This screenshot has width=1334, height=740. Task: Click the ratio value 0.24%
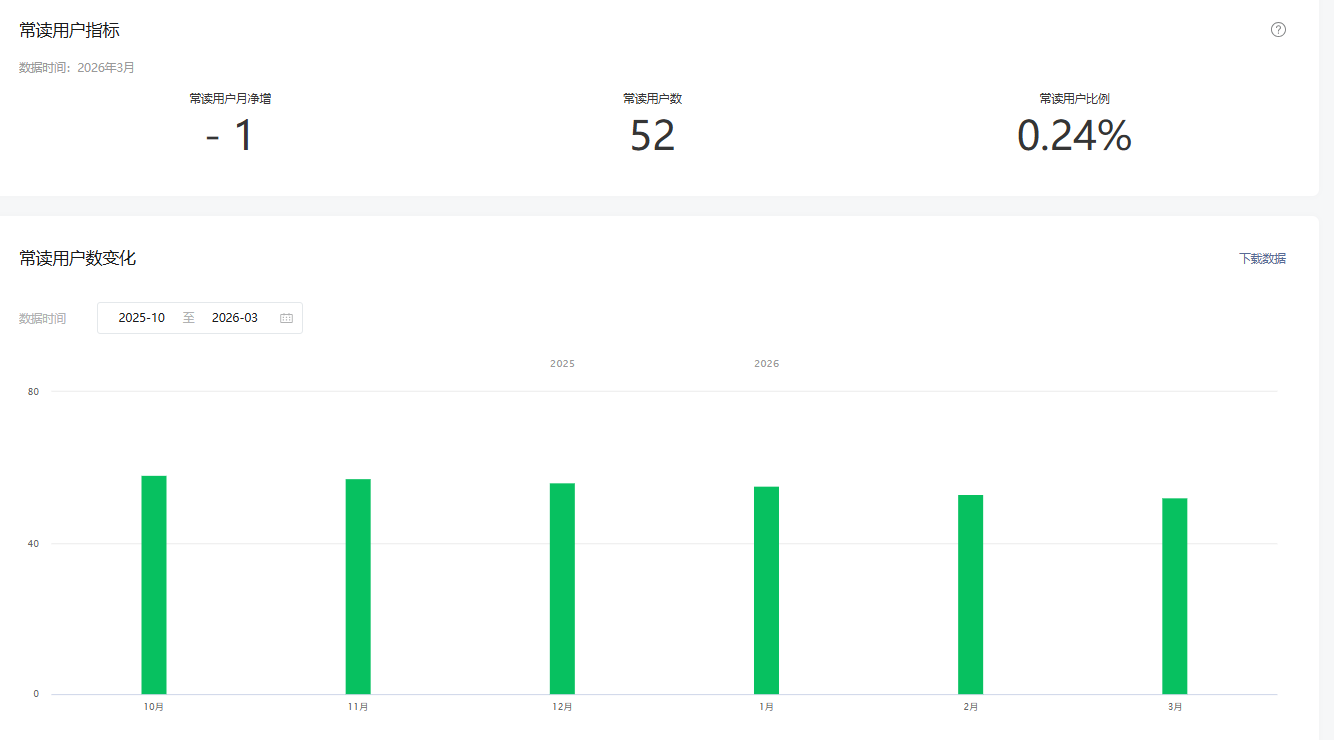coord(1074,135)
